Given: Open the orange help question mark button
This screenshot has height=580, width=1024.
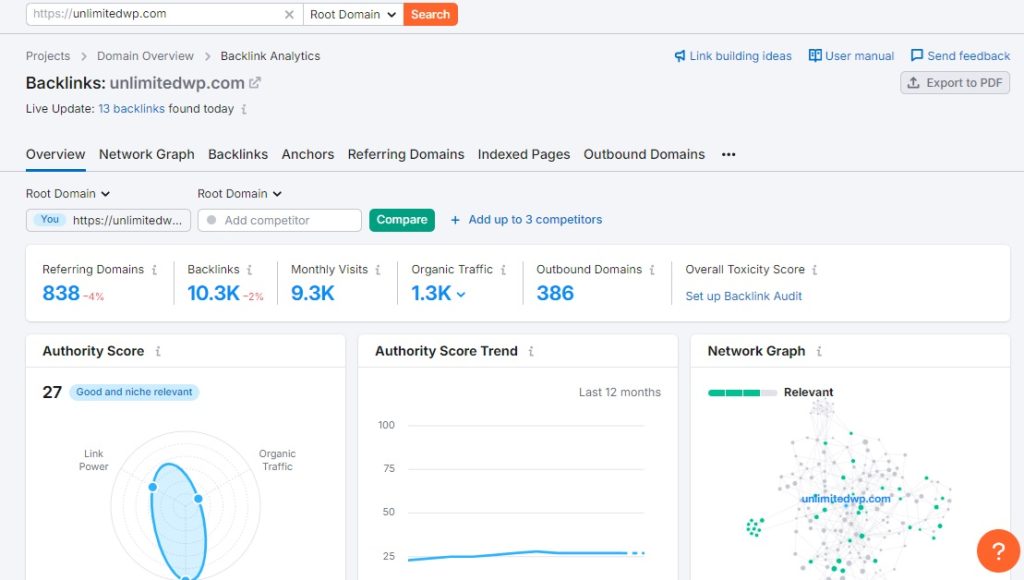Looking at the screenshot, I should (x=998, y=551).
